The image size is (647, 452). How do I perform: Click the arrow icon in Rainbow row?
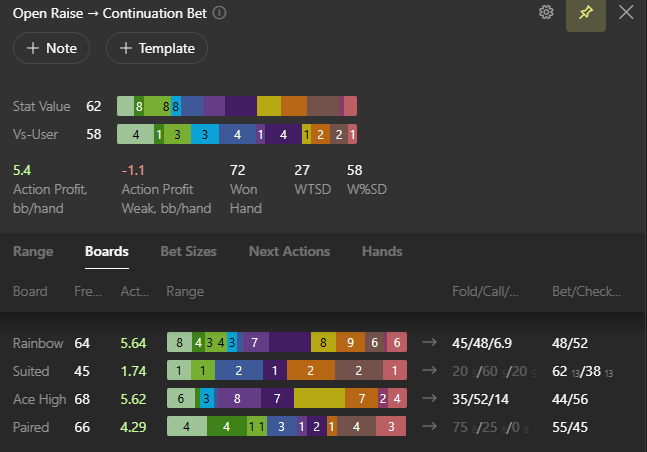(x=429, y=342)
